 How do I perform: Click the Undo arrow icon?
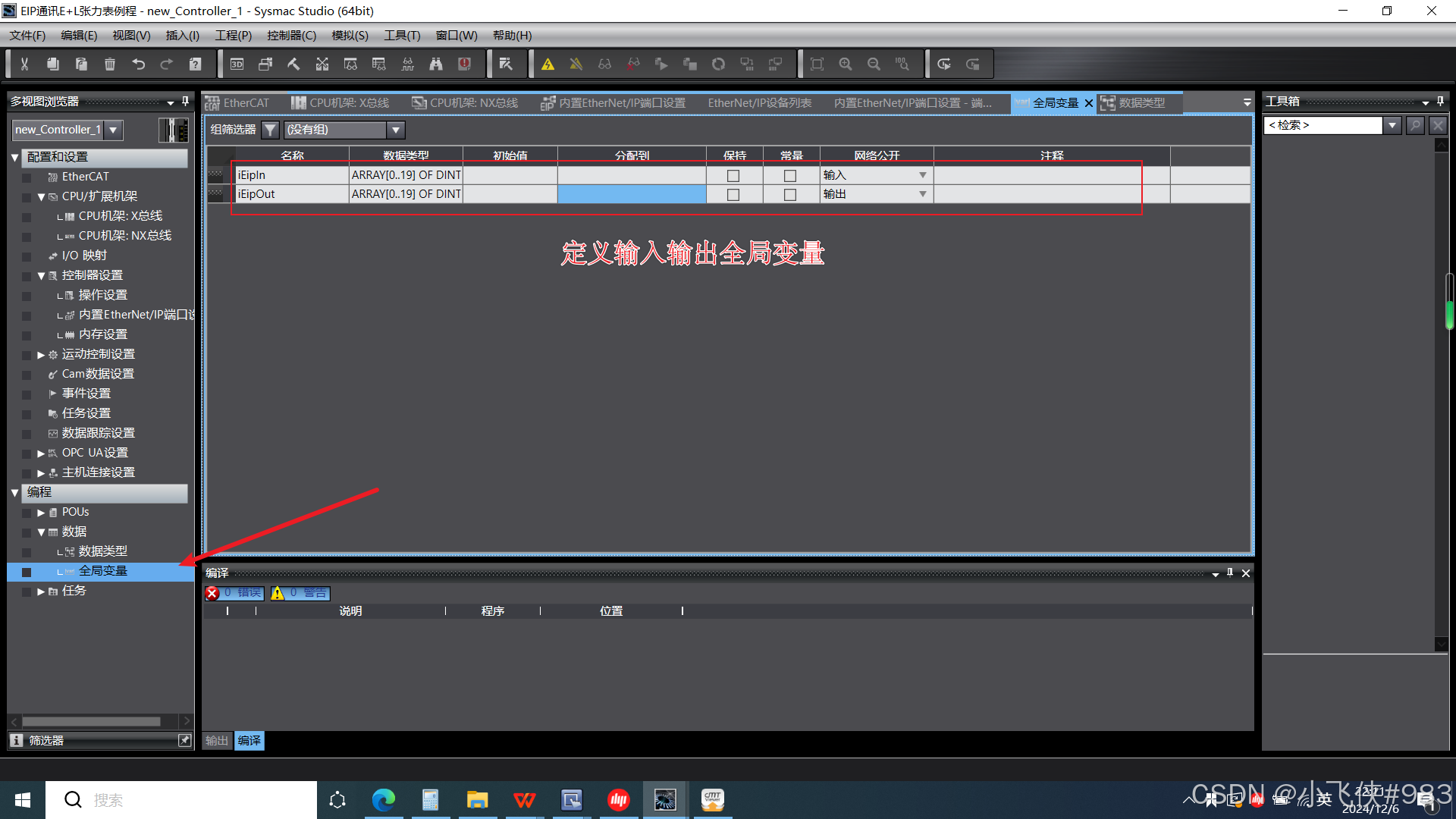(x=138, y=64)
